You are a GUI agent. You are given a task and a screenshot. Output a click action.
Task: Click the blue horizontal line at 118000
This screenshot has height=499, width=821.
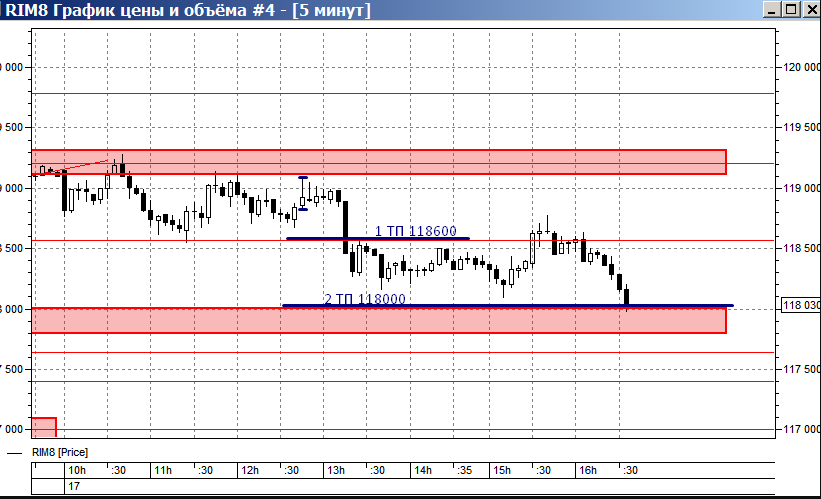[507, 306]
